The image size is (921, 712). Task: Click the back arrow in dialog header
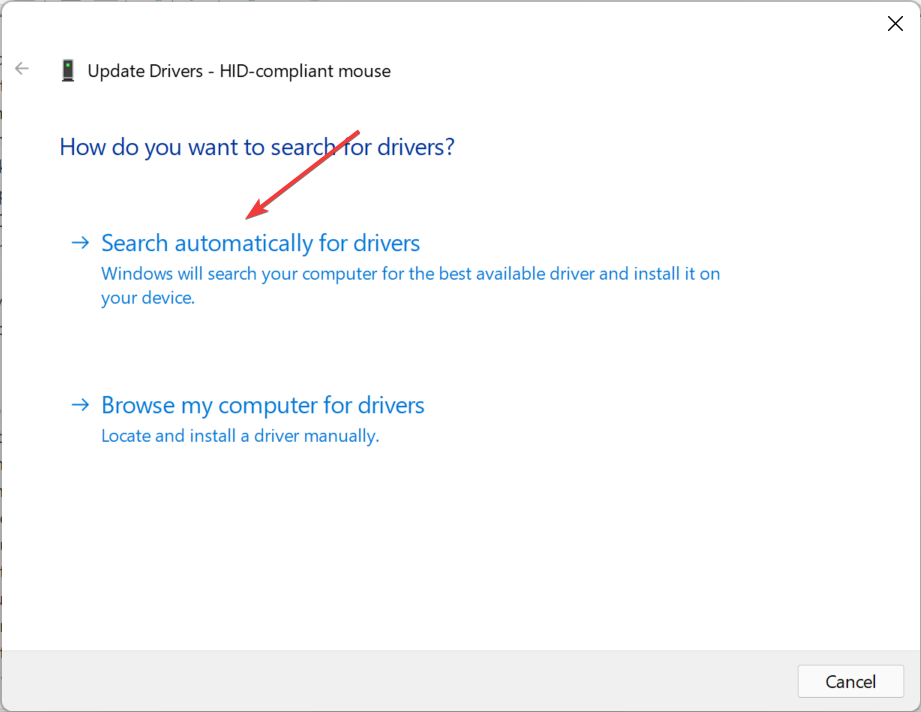click(x=22, y=70)
